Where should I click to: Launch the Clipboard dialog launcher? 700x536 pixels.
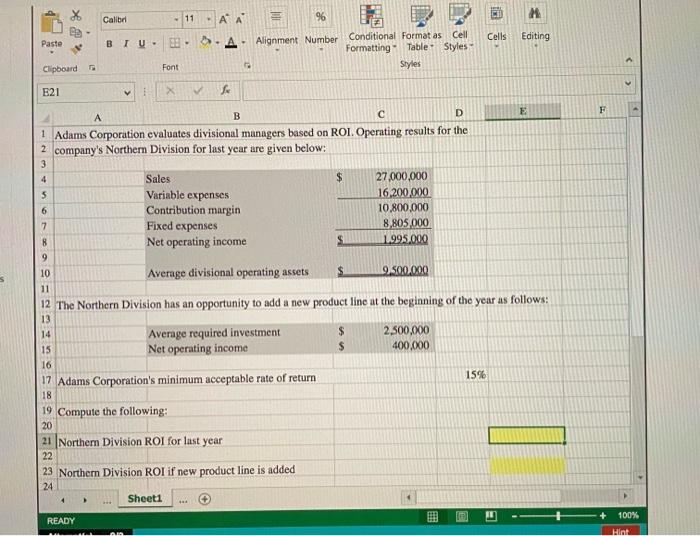92,68
